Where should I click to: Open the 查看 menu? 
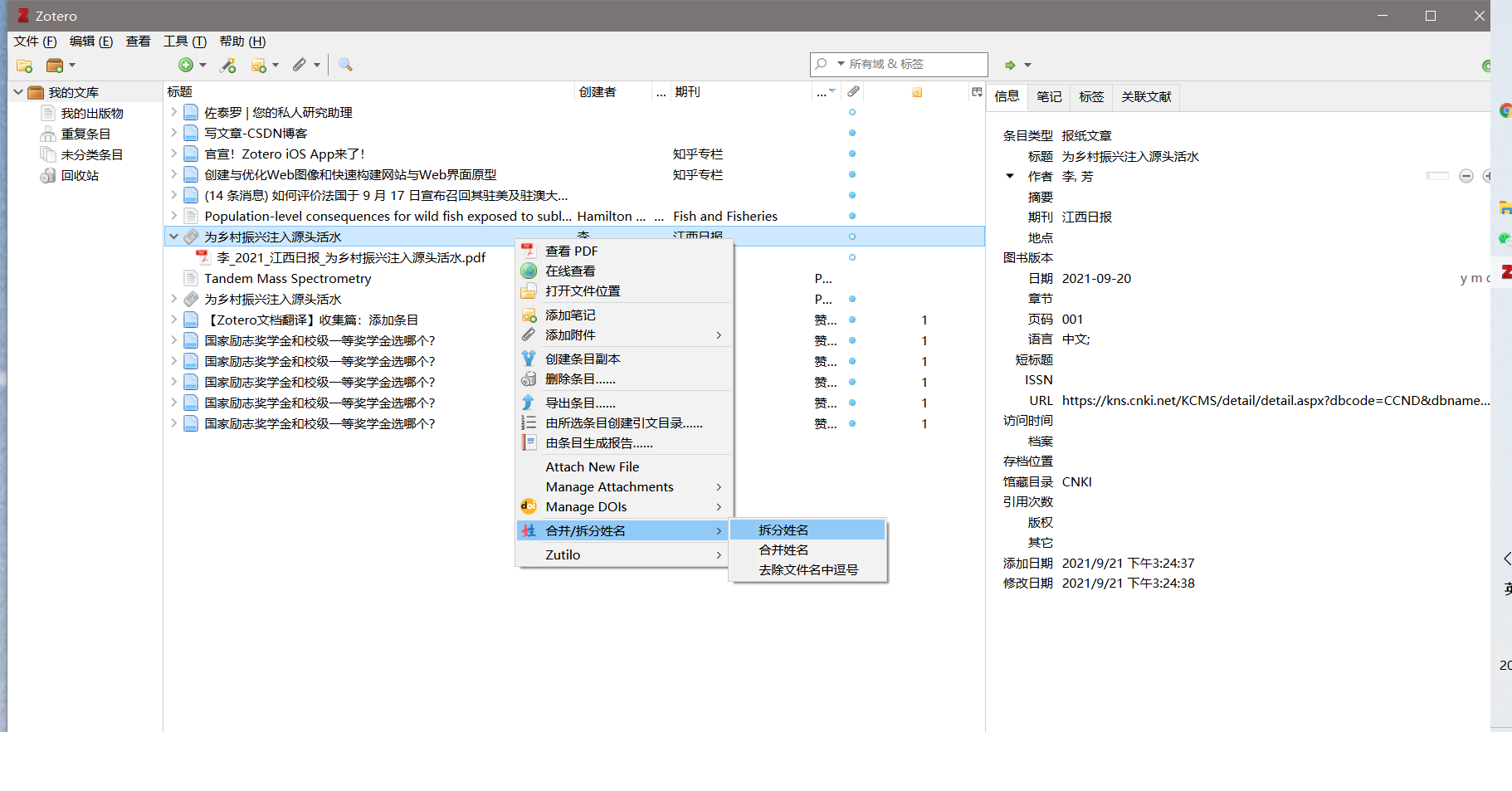point(138,42)
